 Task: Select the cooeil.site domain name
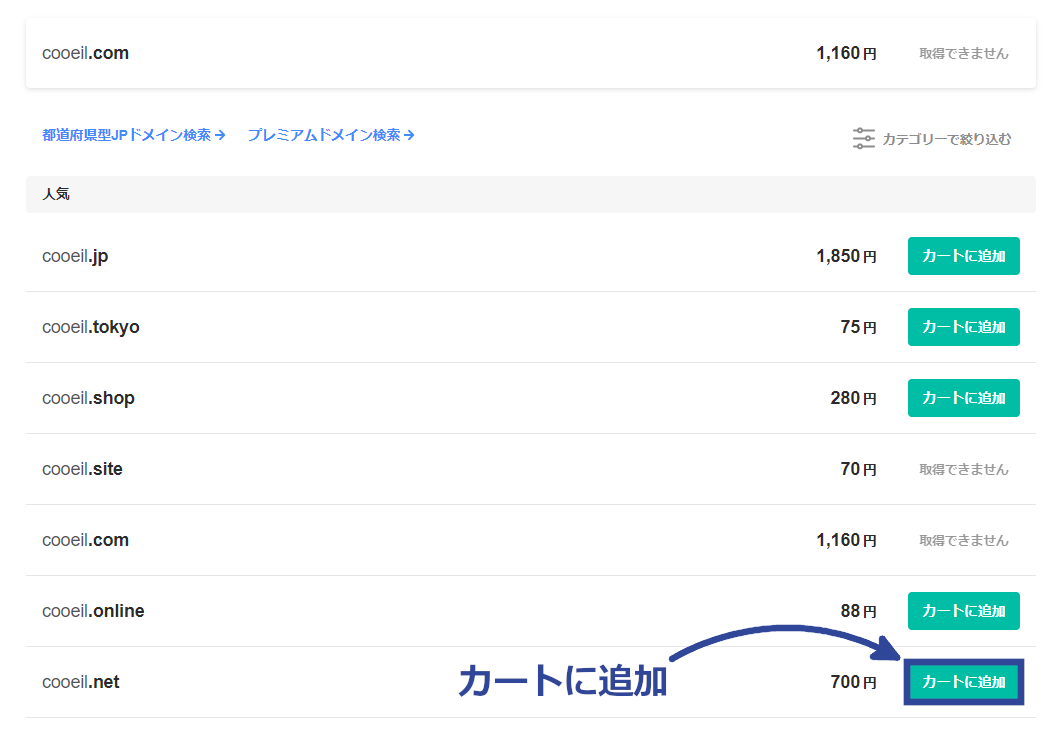pyautogui.click(x=82, y=469)
